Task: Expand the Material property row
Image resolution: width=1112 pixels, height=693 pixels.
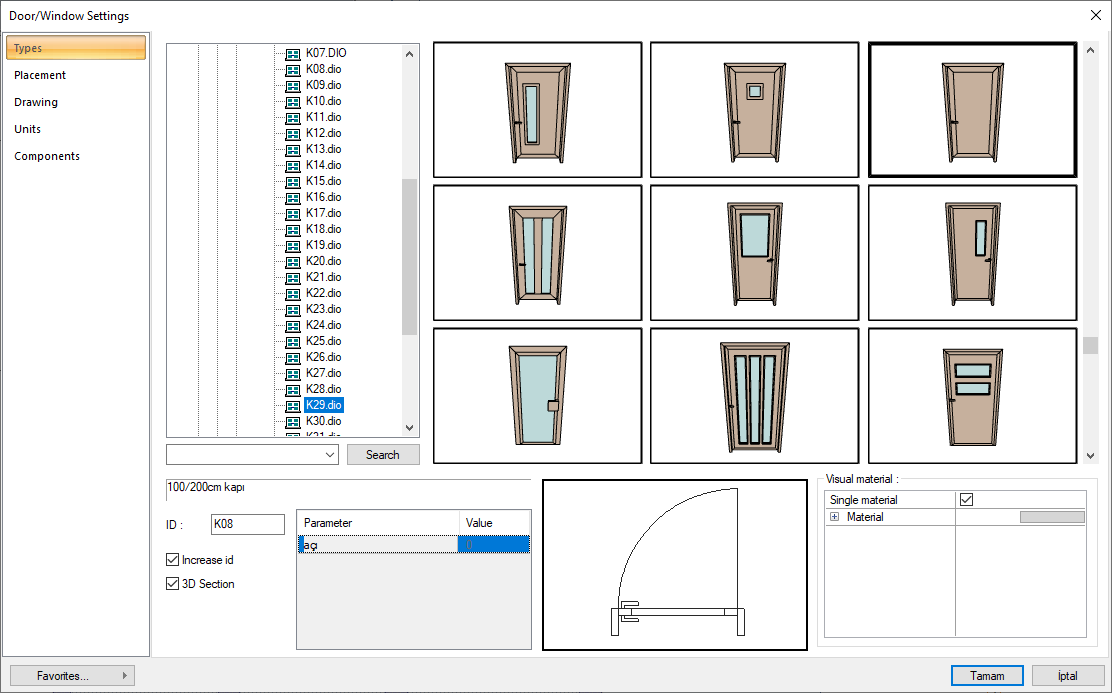Action: pos(834,517)
